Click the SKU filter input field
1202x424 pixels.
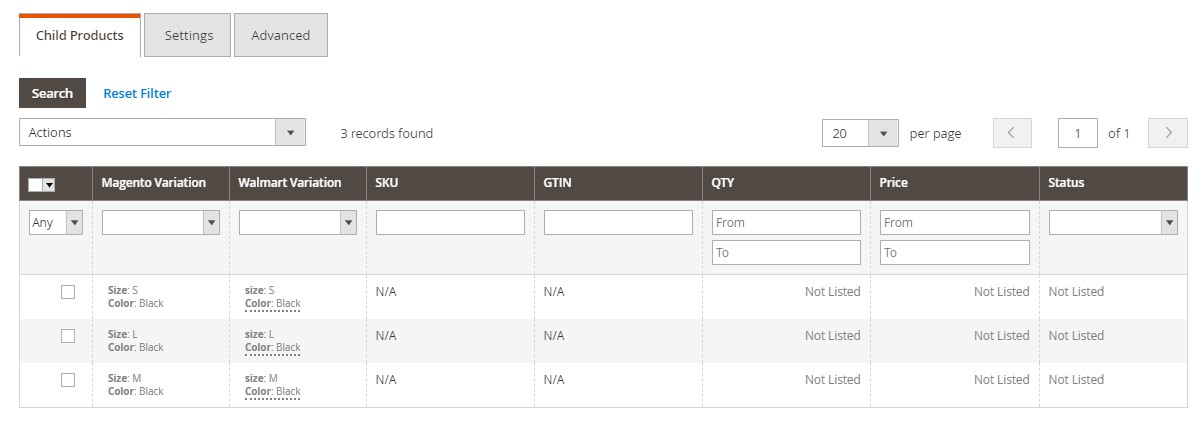tap(450, 222)
